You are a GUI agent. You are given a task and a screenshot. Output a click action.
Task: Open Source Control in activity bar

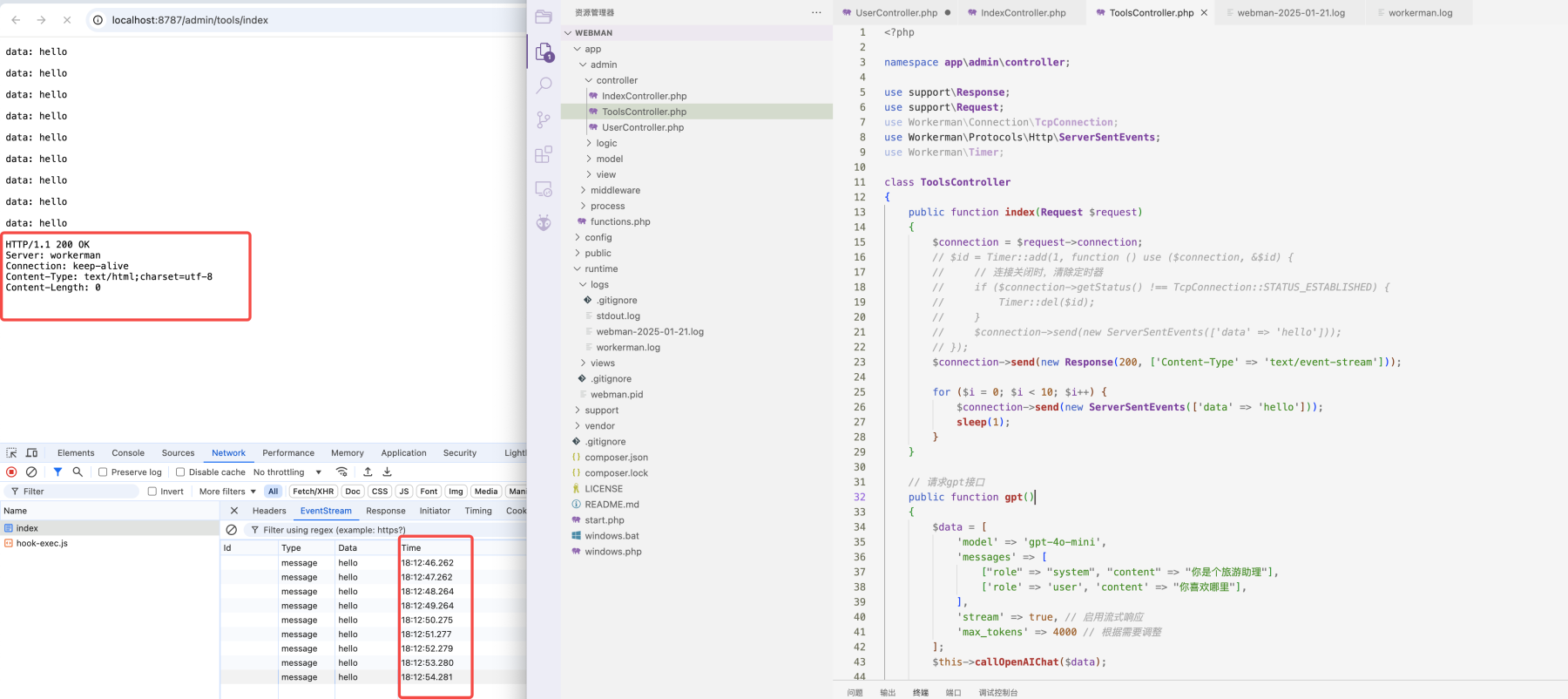click(544, 119)
